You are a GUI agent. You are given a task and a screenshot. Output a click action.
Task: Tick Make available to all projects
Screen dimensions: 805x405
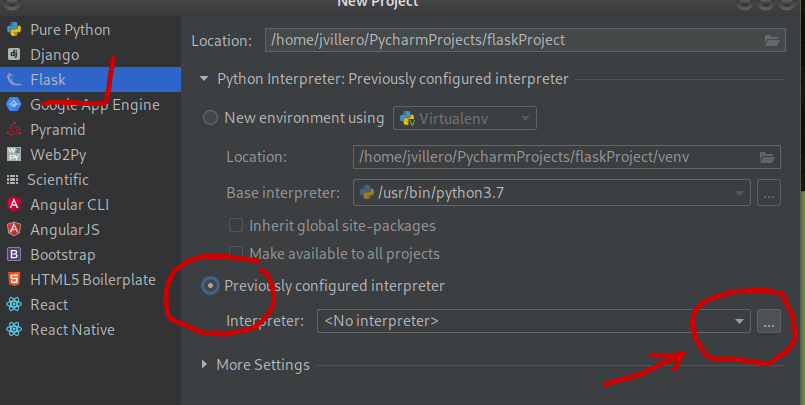pos(236,253)
